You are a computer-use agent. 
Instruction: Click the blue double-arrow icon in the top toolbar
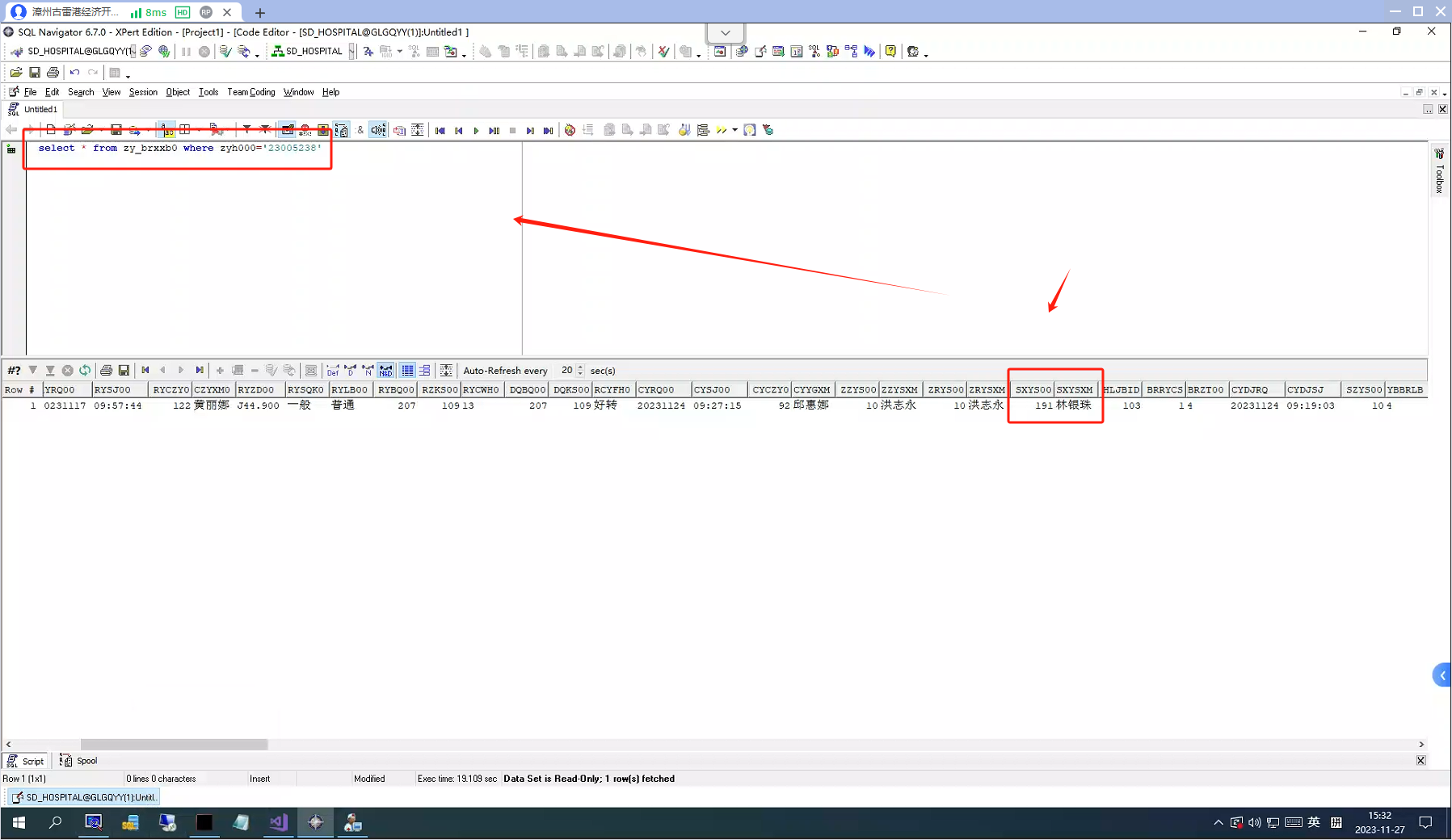point(869,52)
